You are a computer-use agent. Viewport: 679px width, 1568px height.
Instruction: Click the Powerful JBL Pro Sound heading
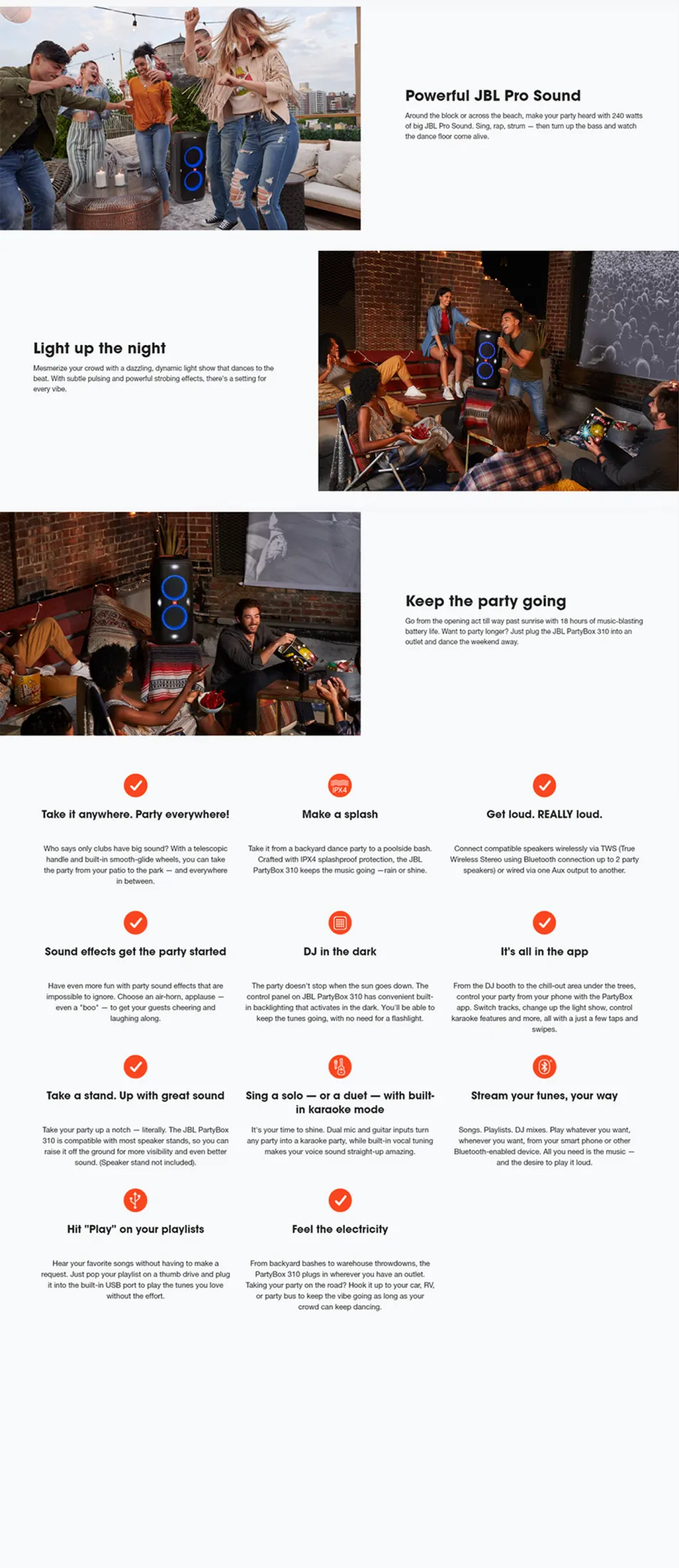[x=493, y=96]
